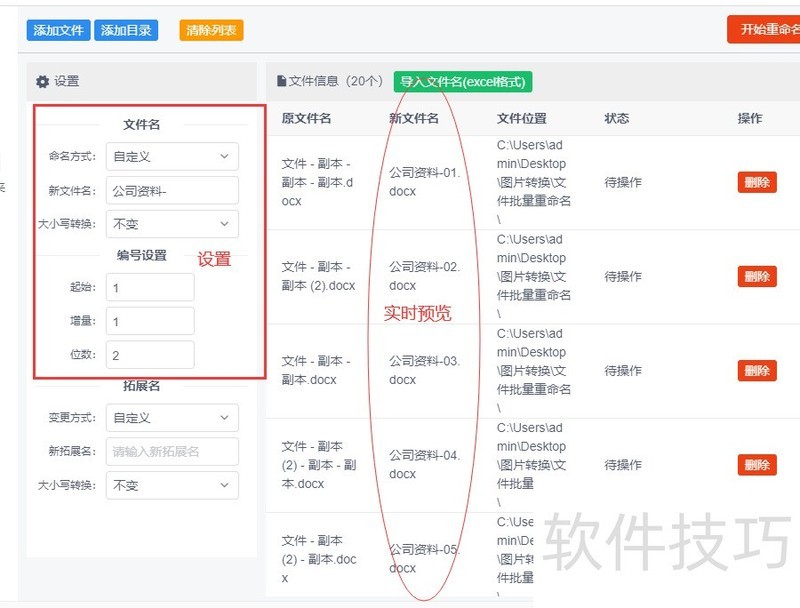Focus the 位数 number field
The width and height of the screenshot is (800, 608).
coord(150,355)
